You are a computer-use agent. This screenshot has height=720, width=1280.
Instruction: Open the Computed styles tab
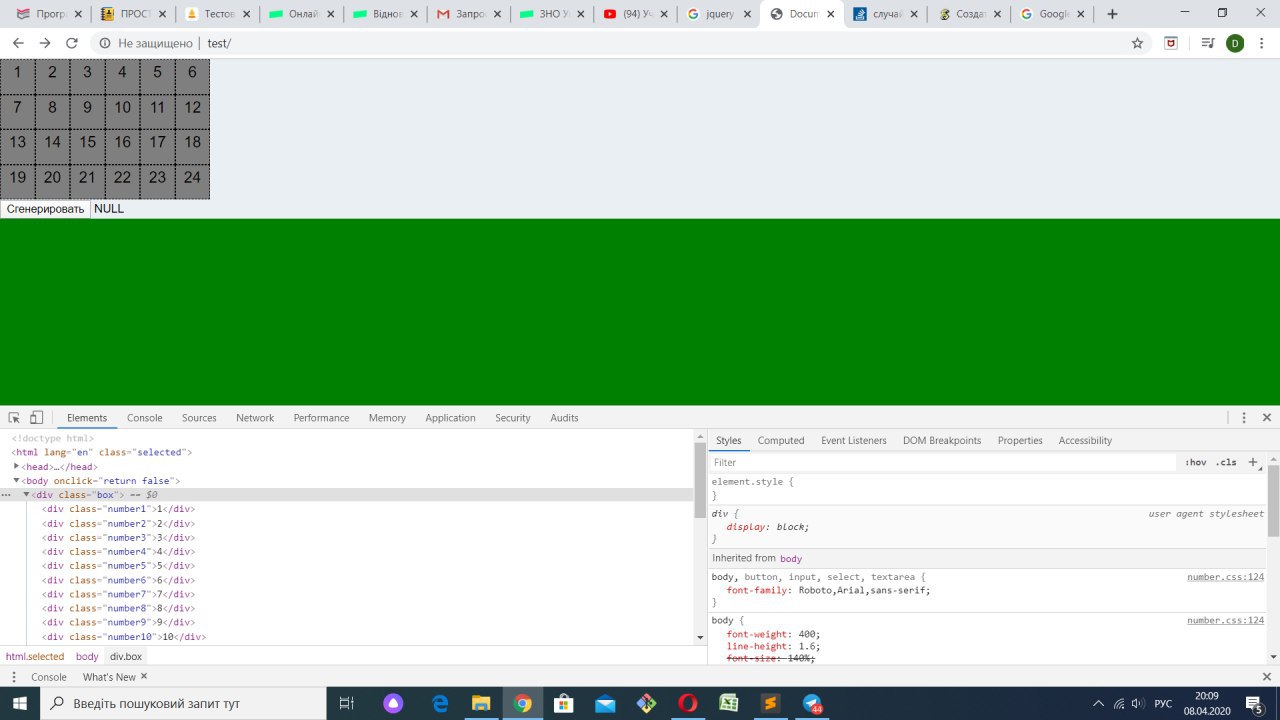pyautogui.click(x=780, y=440)
